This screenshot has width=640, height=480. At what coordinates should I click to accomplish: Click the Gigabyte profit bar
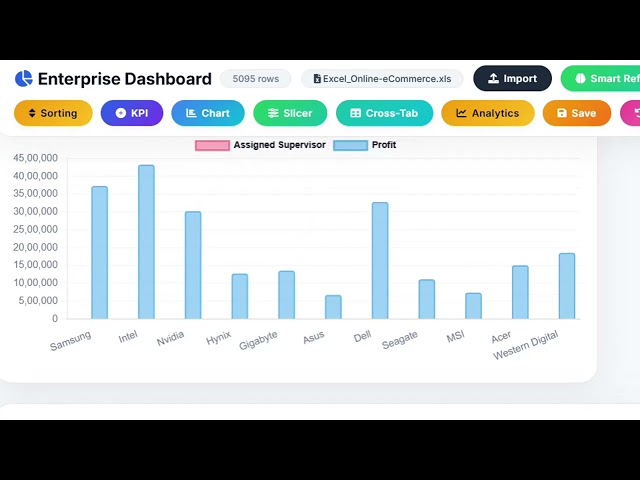[x=287, y=295]
